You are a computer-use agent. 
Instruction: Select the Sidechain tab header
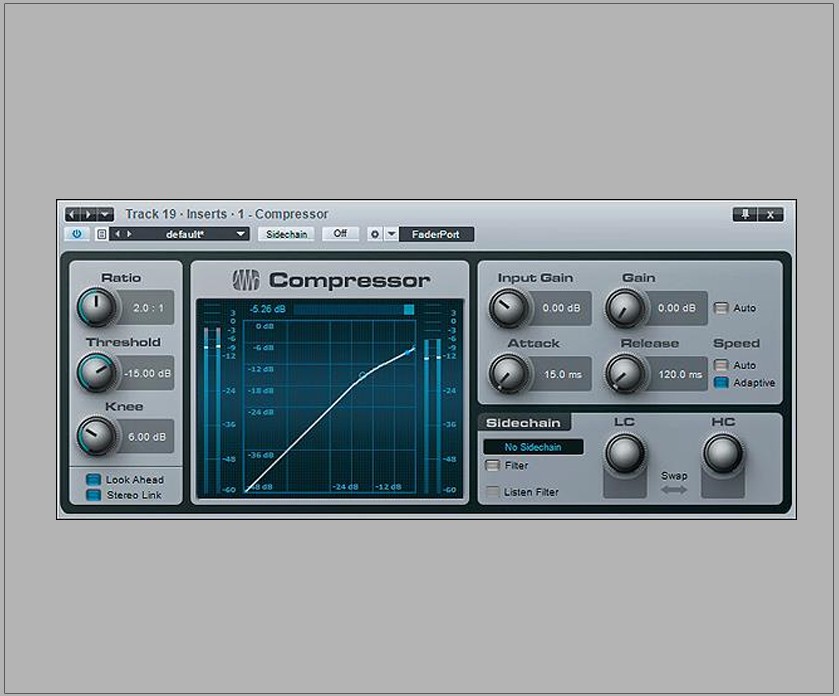525,421
